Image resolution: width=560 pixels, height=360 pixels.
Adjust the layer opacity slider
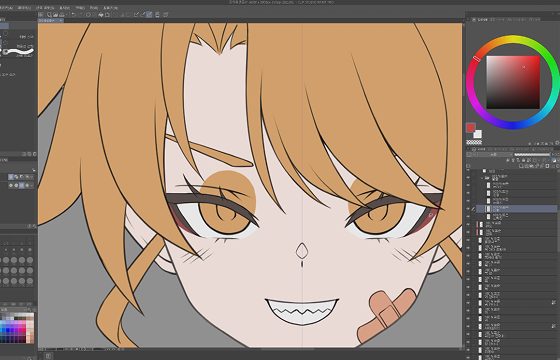coord(532,154)
